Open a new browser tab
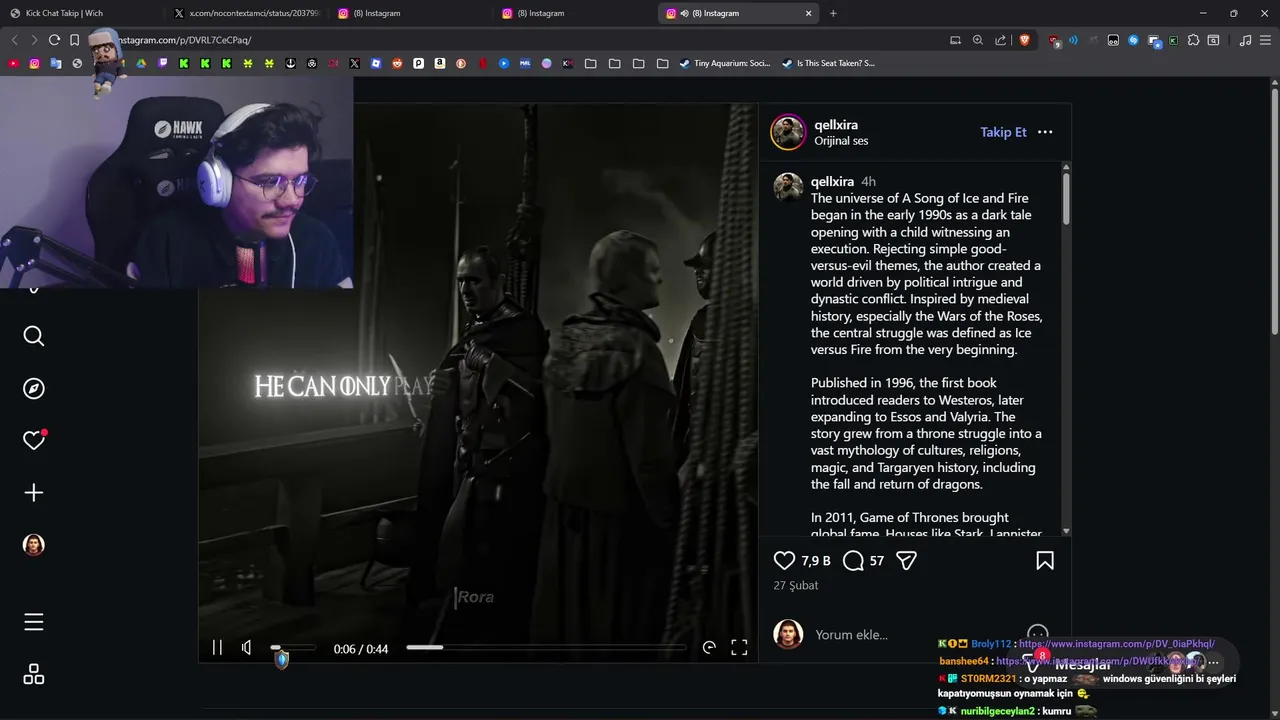 [833, 13]
